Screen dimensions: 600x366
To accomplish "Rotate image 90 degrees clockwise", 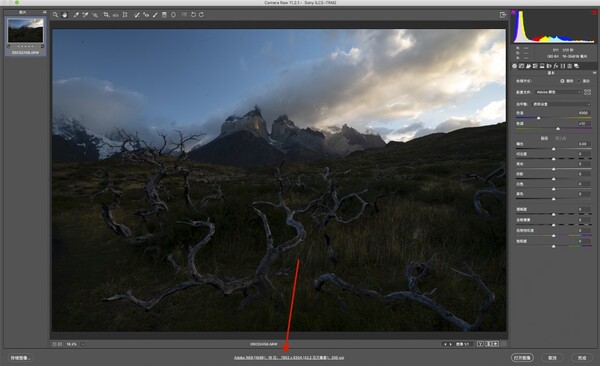I will (201, 15).
